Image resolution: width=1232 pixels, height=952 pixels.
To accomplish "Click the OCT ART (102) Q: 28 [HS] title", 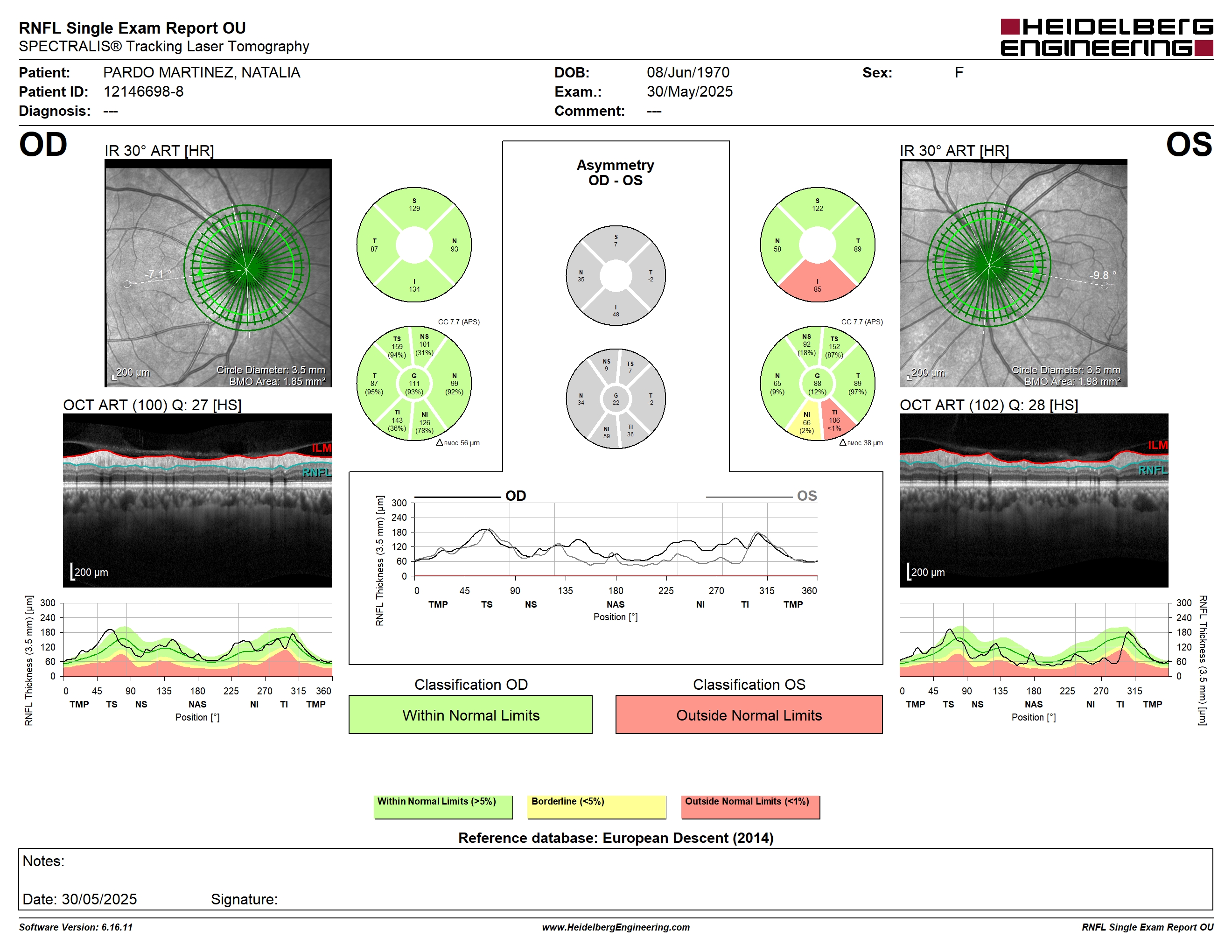I will [989, 405].
